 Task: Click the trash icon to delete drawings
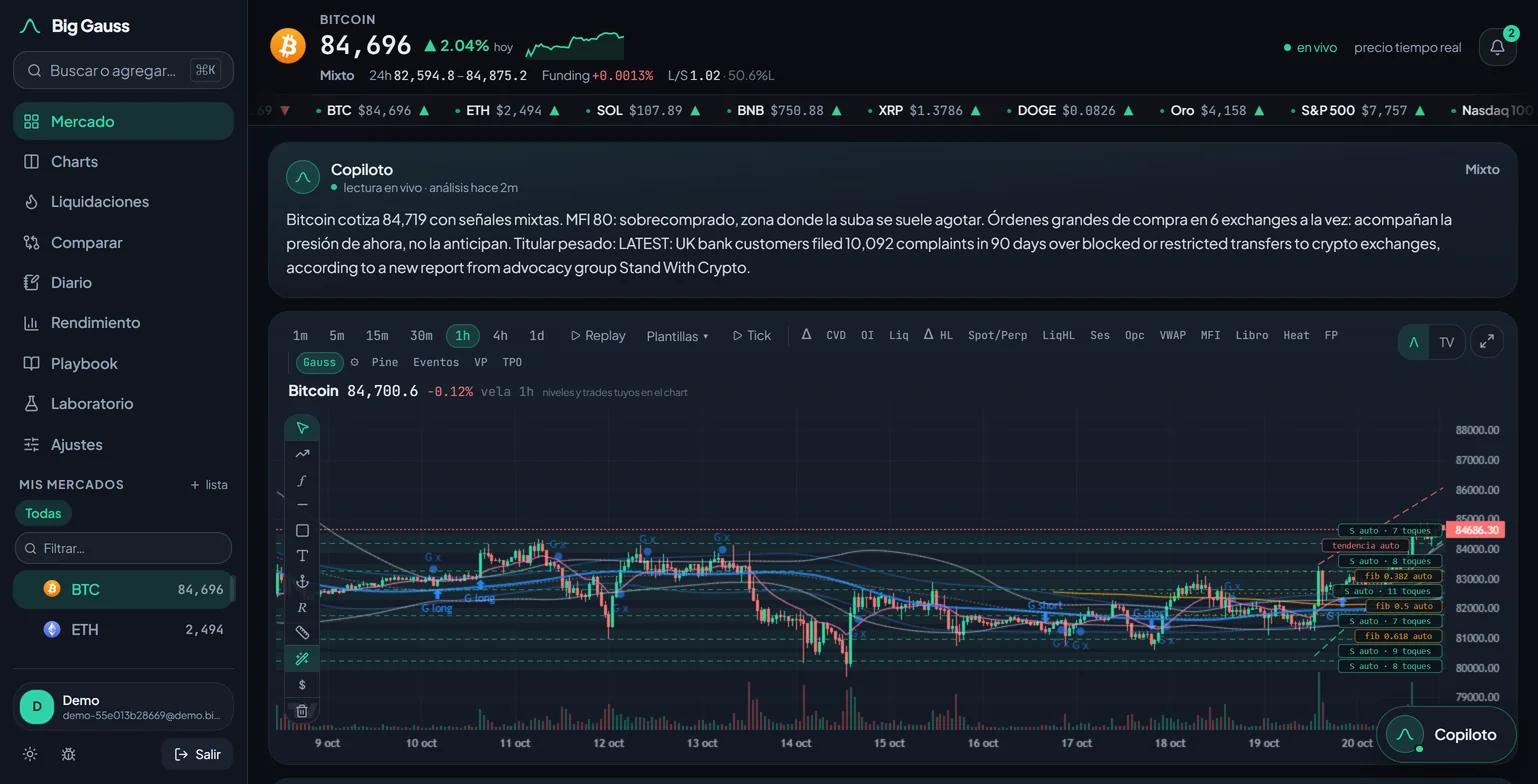302,711
